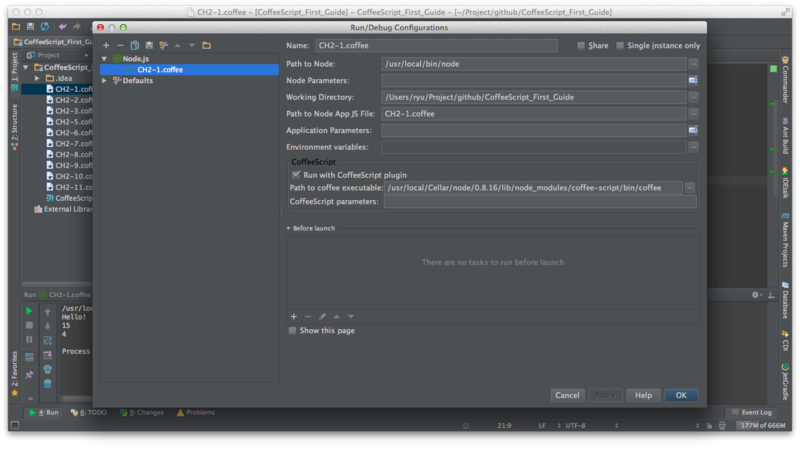
Task: Edit Environment variables via browse button
Action: pyautogui.click(x=693, y=147)
